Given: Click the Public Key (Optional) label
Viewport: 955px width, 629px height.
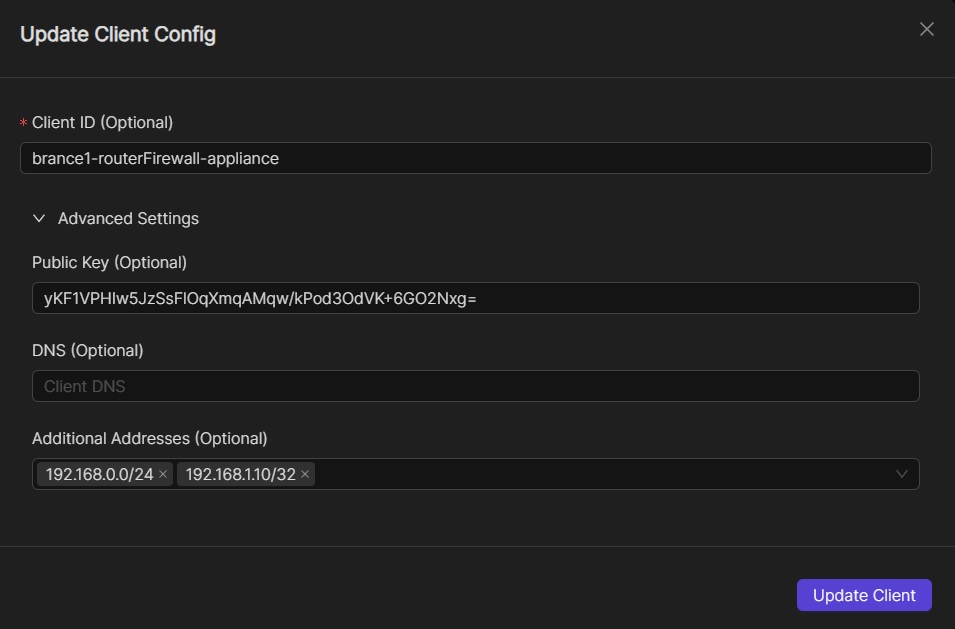Looking at the screenshot, I should tap(109, 262).
